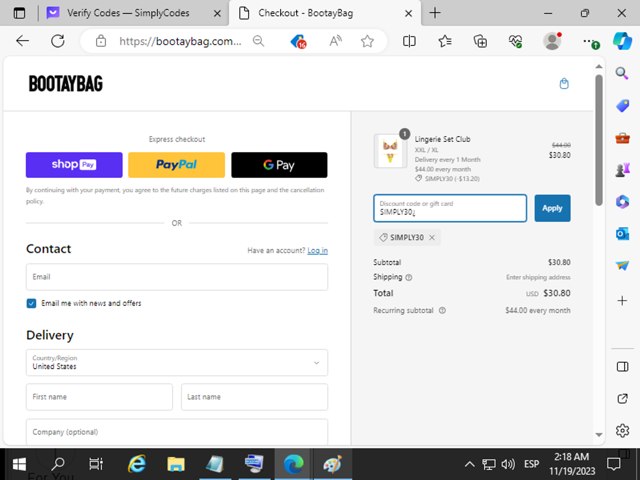The height and width of the screenshot is (480, 640).
Task: Uncheck Email me with news and offers
Action: click(31, 303)
